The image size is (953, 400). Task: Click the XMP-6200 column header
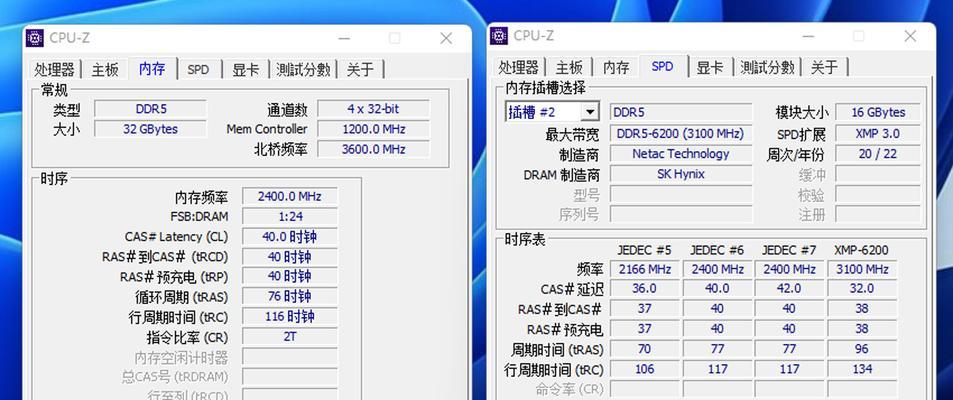tap(861, 250)
